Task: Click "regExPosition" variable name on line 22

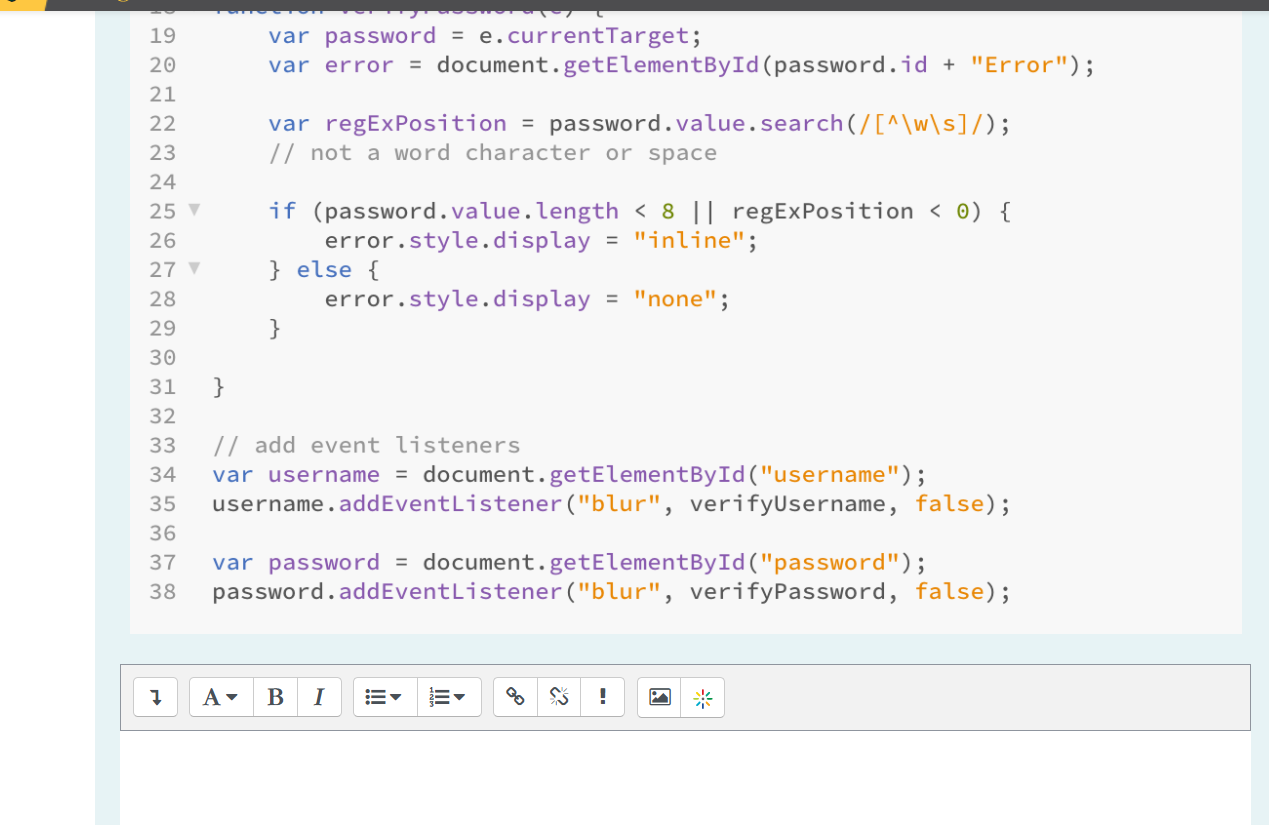Action: pyautogui.click(x=415, y=123)
